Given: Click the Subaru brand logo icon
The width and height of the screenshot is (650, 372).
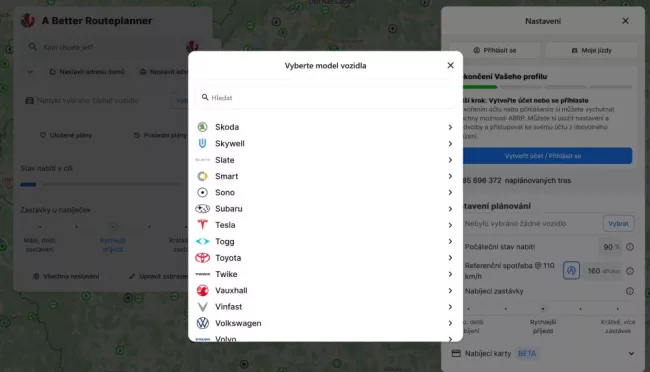Looking at the screenshot, I should tap(202, 209).
